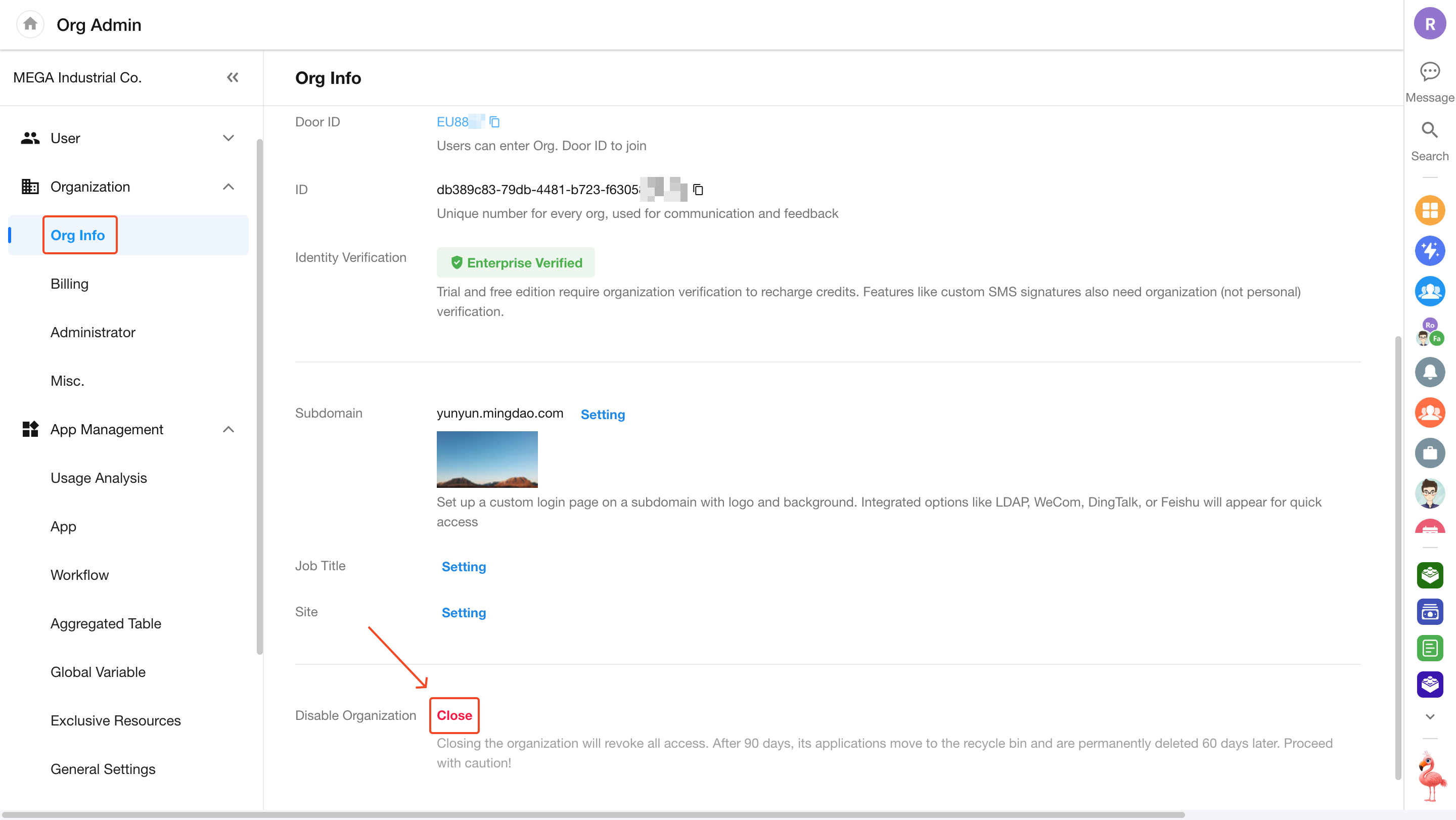This screenshot has height=820, width=1456.
Task: Expand more apps chevron in right sidebar
Action: [1429, 716]
